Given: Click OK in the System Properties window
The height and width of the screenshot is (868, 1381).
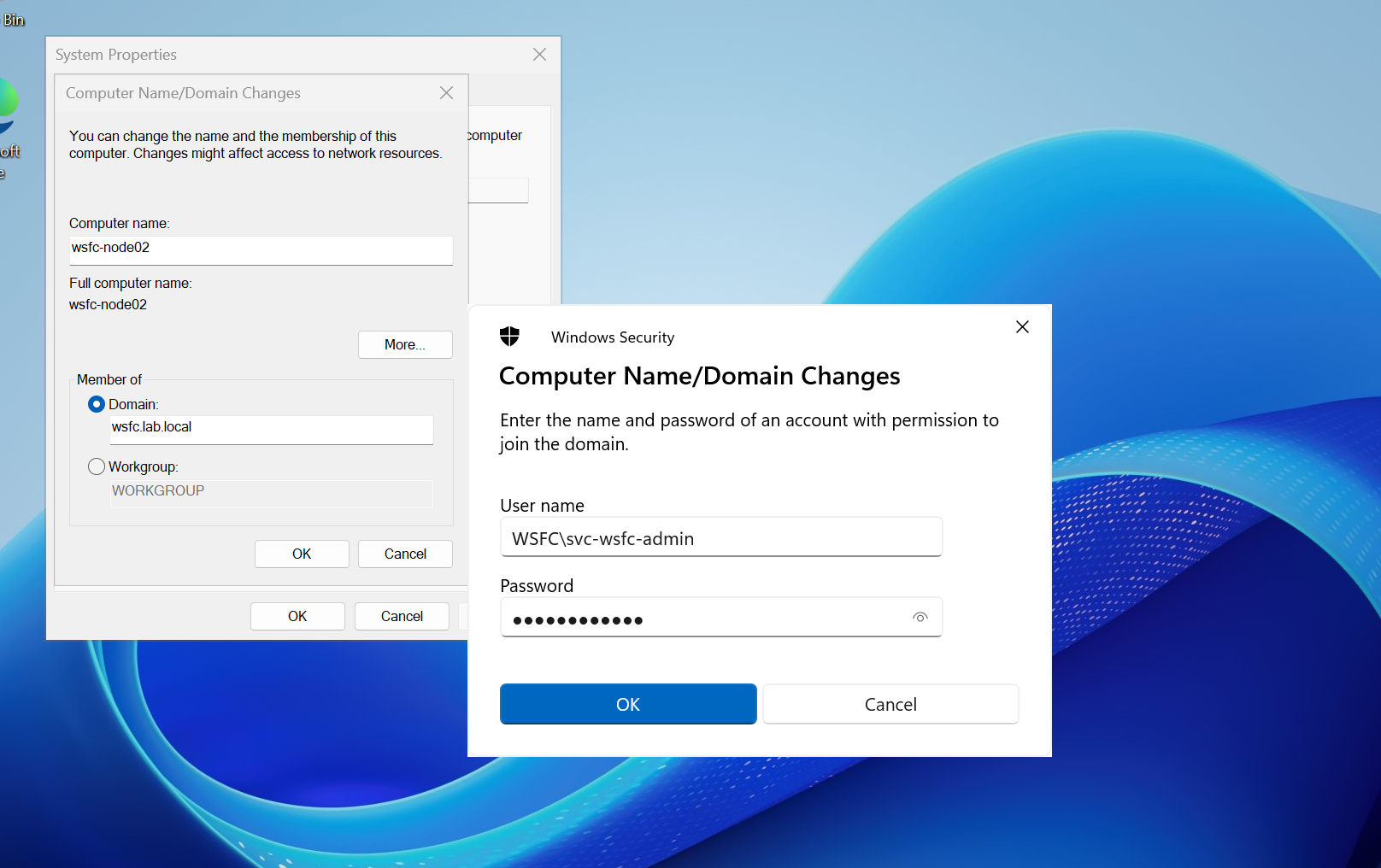Looking at the screenshot, I should (297, 616).
